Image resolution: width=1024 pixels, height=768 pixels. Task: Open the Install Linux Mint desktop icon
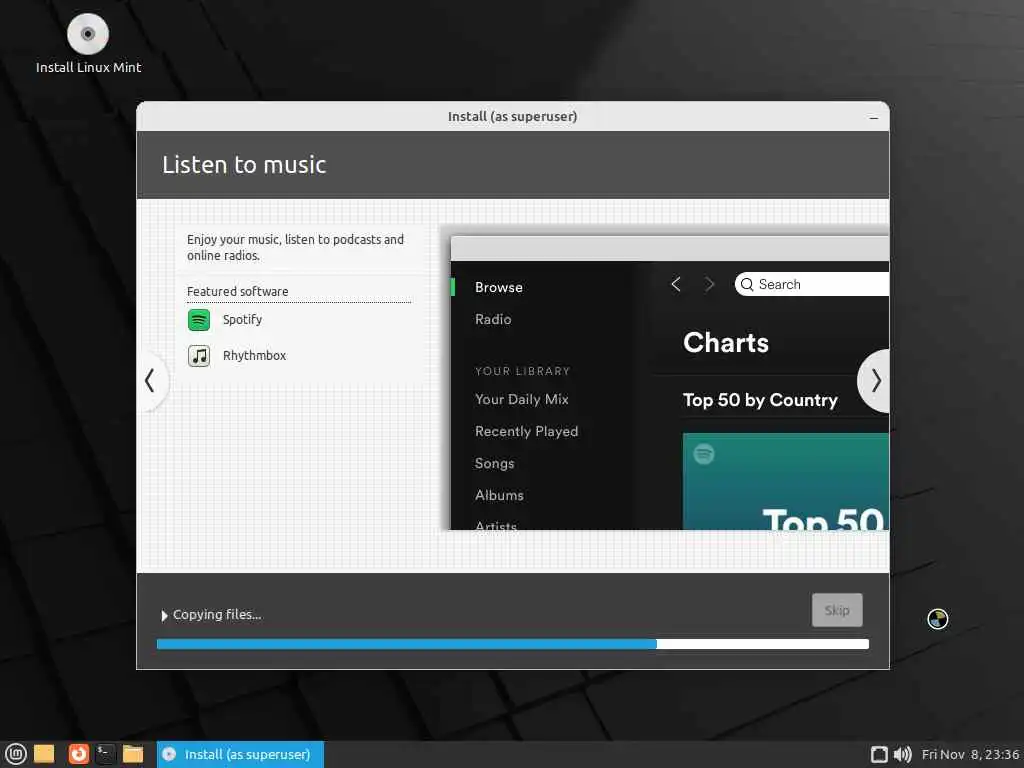88,43
